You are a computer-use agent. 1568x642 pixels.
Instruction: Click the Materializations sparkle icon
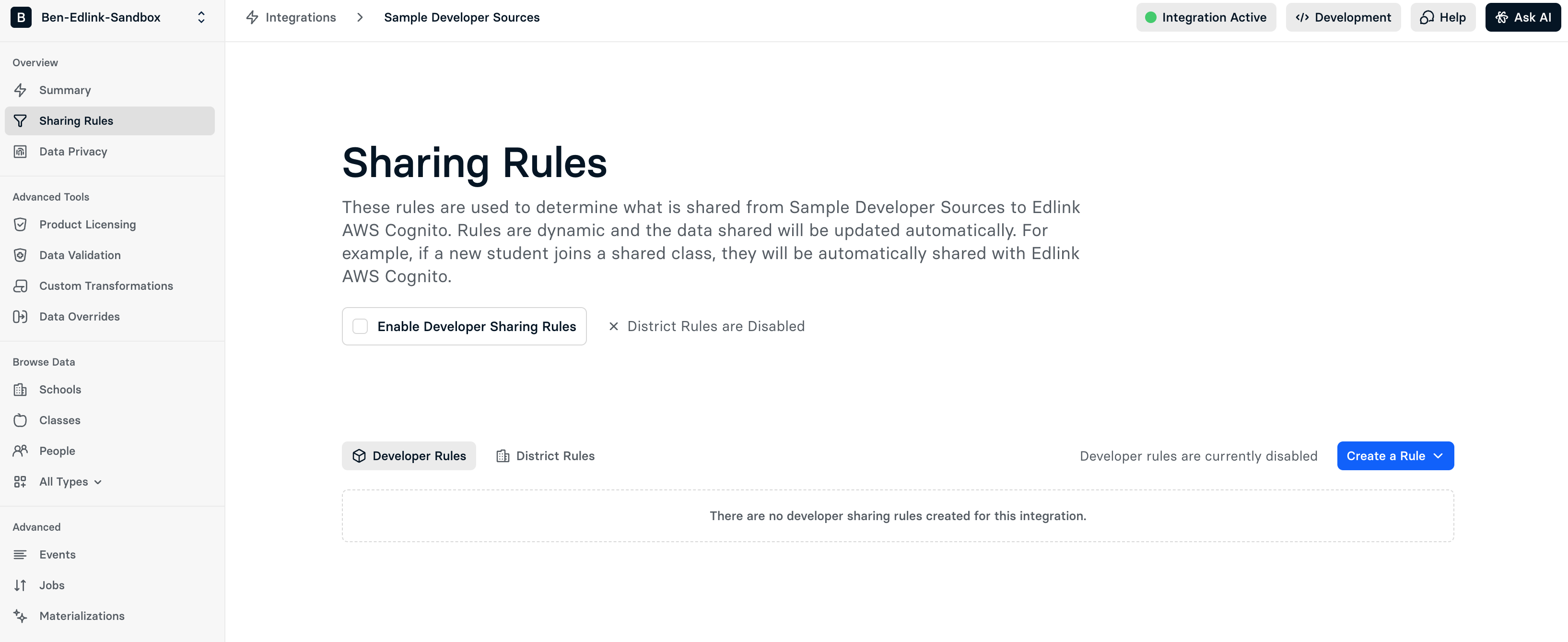(x=20, y=616)
